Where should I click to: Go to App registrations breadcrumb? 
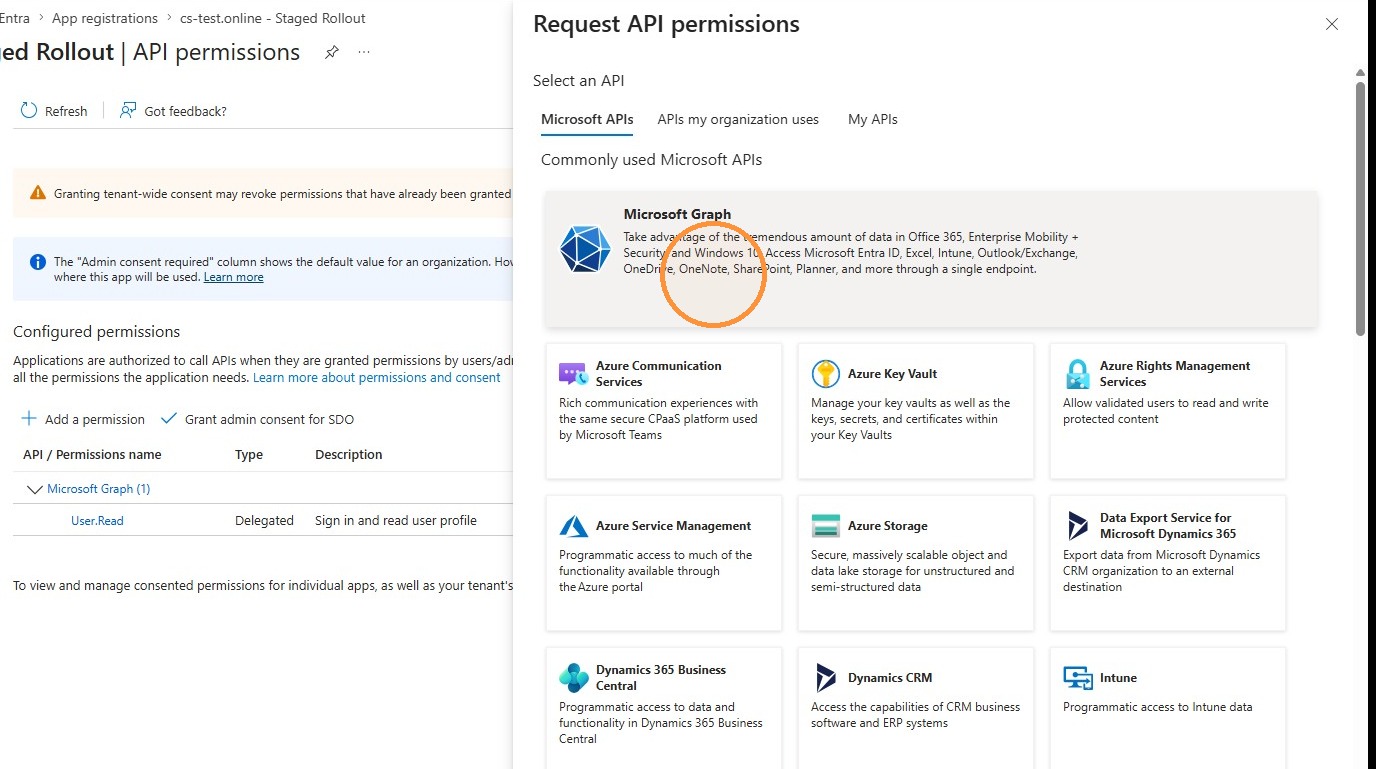105,18
